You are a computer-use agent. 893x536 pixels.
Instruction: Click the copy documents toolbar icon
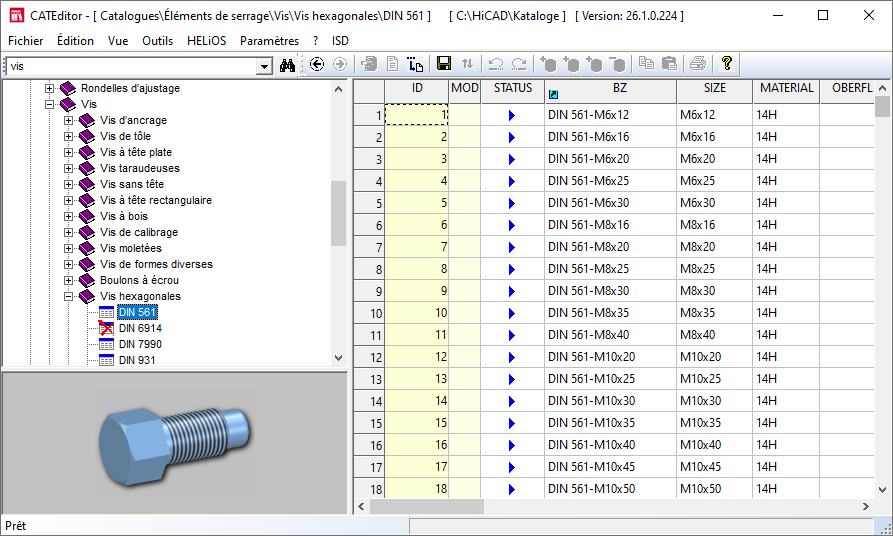click(x=646, y=64)
